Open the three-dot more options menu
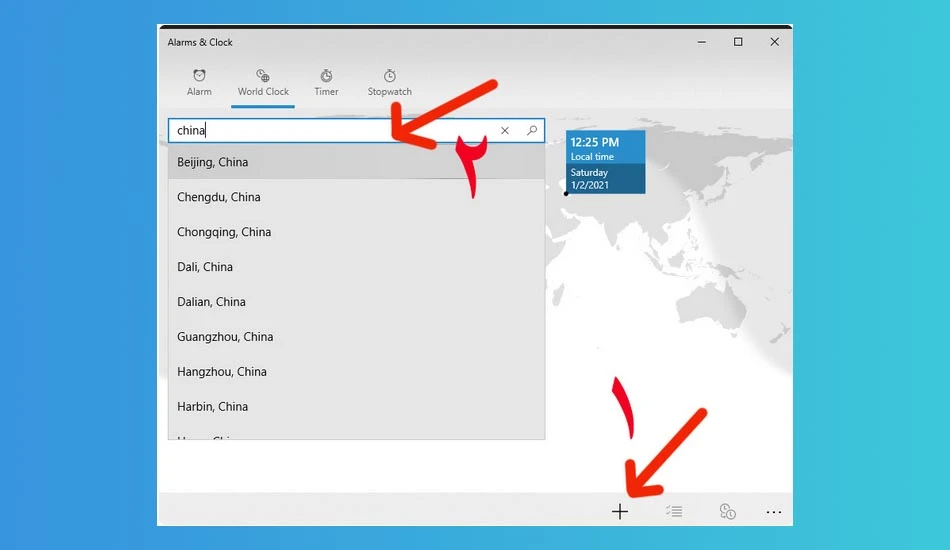The width and height of the screenshot is (950, 550). pyautogui.click(x=774, y=512)
